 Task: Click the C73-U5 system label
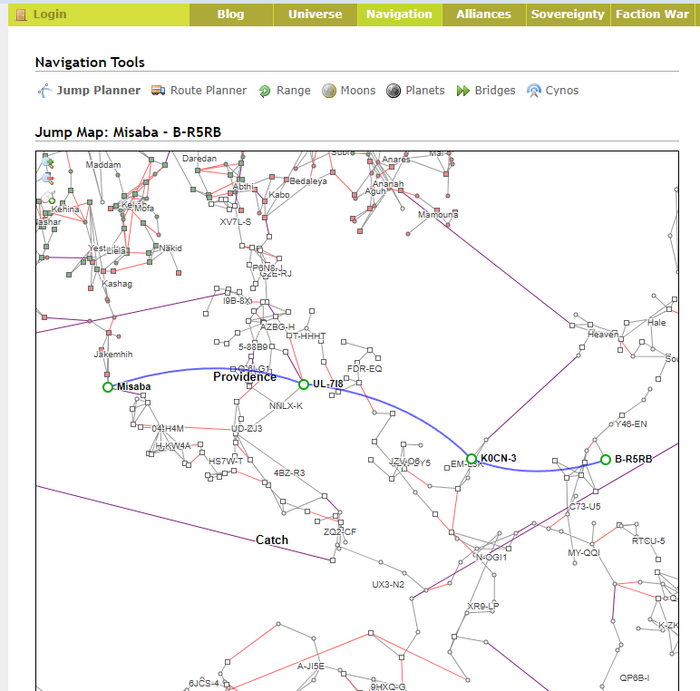click(585, 507)
